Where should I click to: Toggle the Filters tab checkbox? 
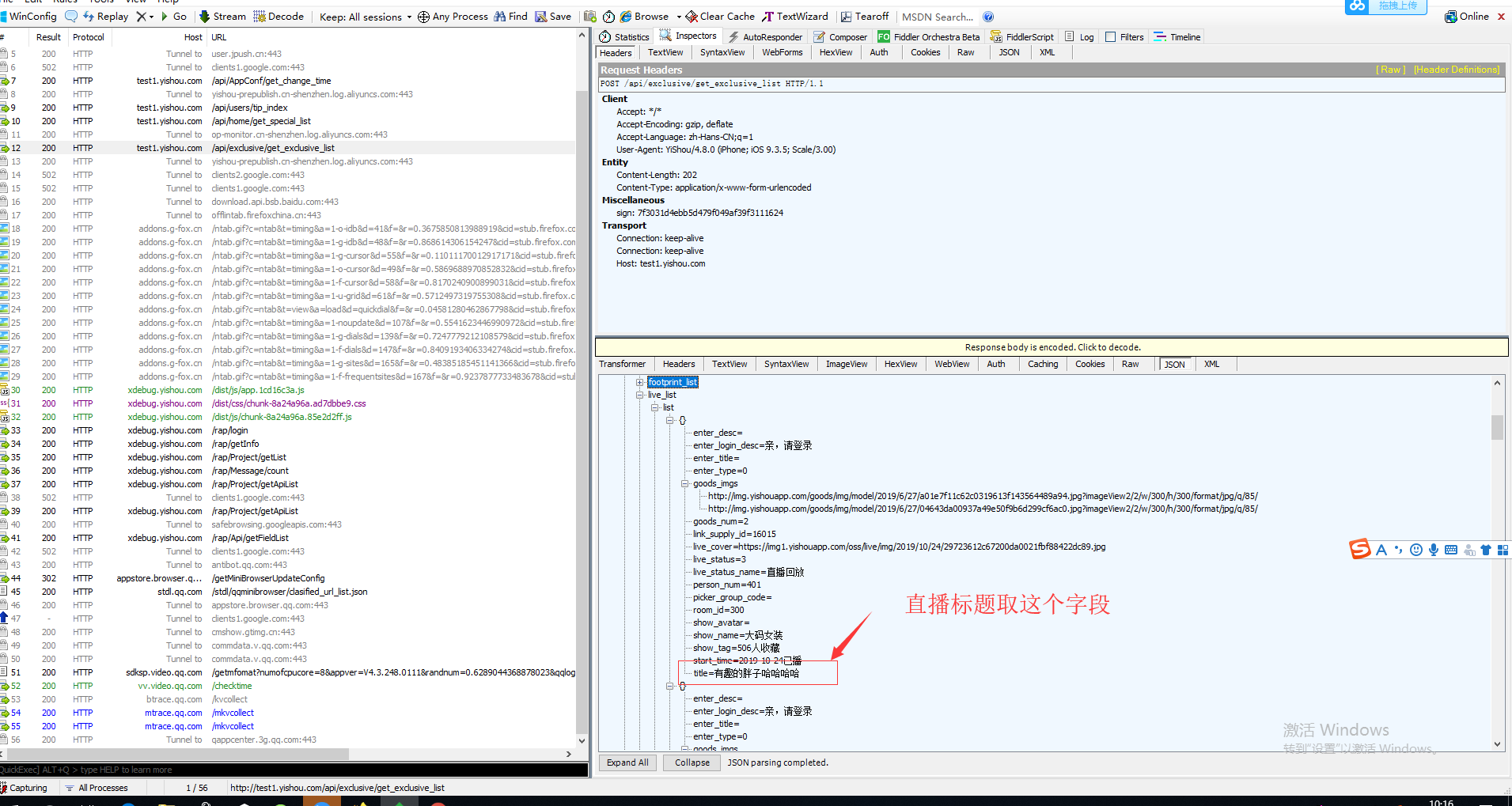[x=1110, y=36]
